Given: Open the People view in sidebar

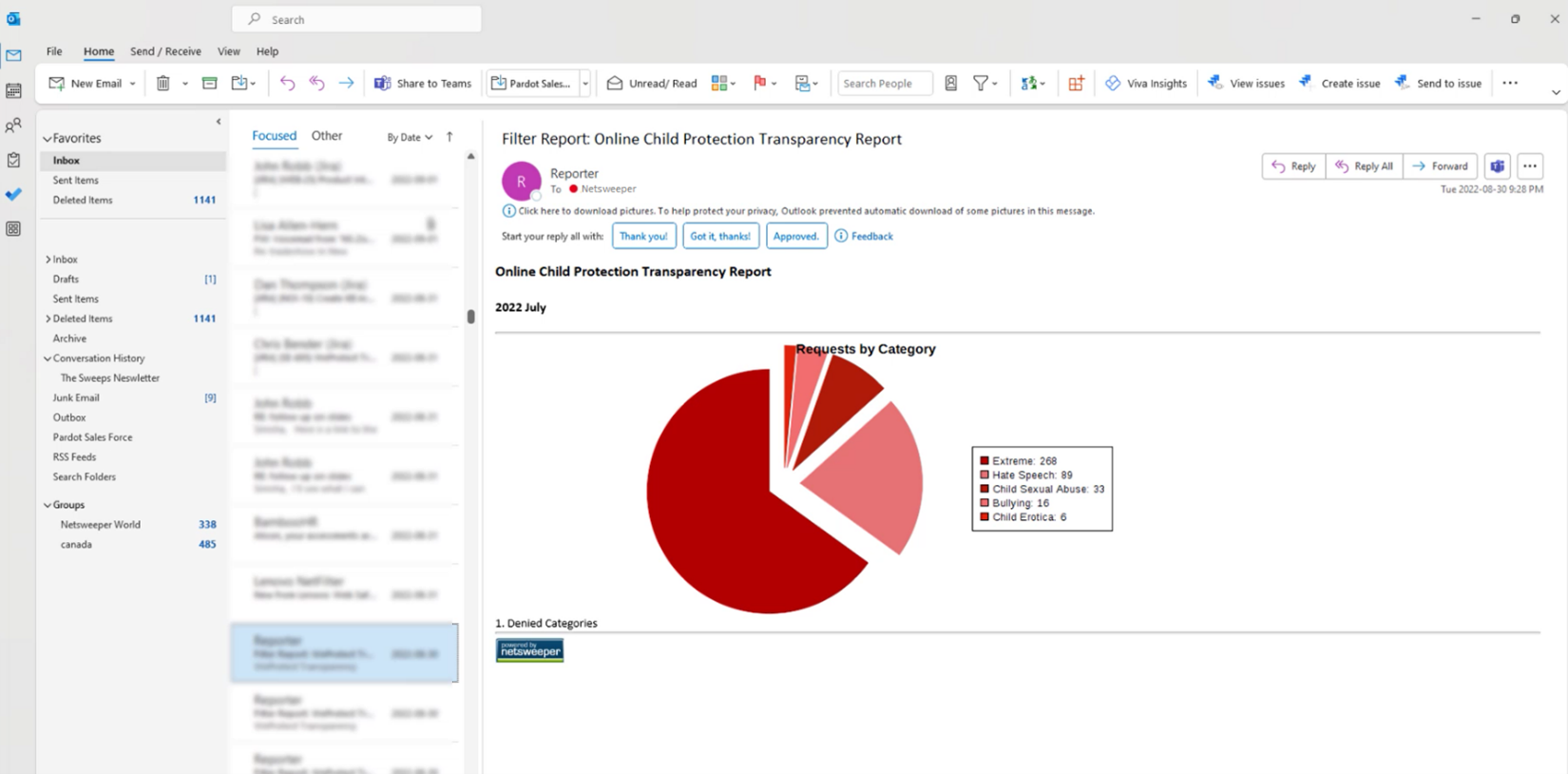Looking at the screenshot, I should click(13, 126).
